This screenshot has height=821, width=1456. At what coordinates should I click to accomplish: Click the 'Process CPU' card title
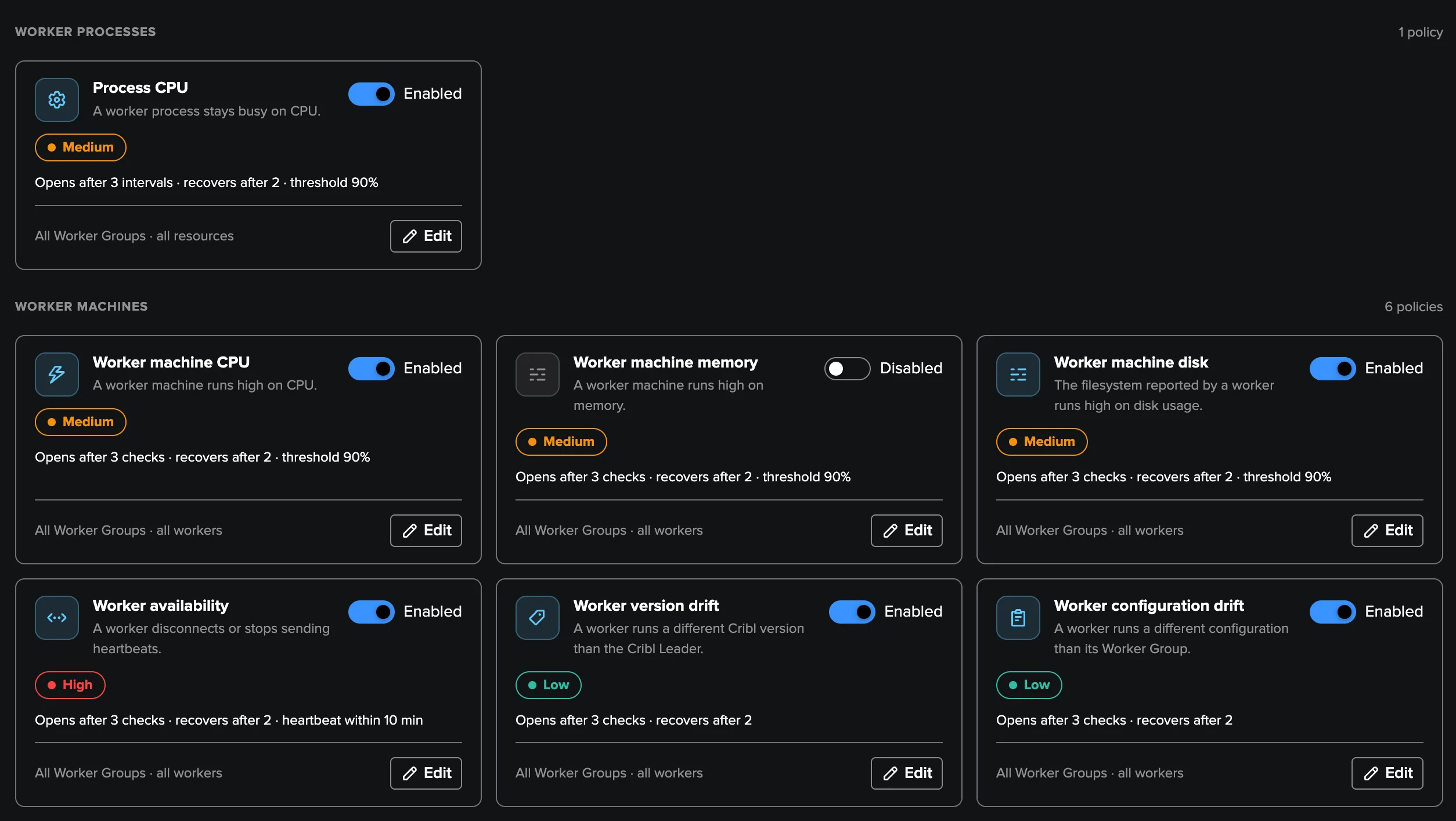point(140,88)
